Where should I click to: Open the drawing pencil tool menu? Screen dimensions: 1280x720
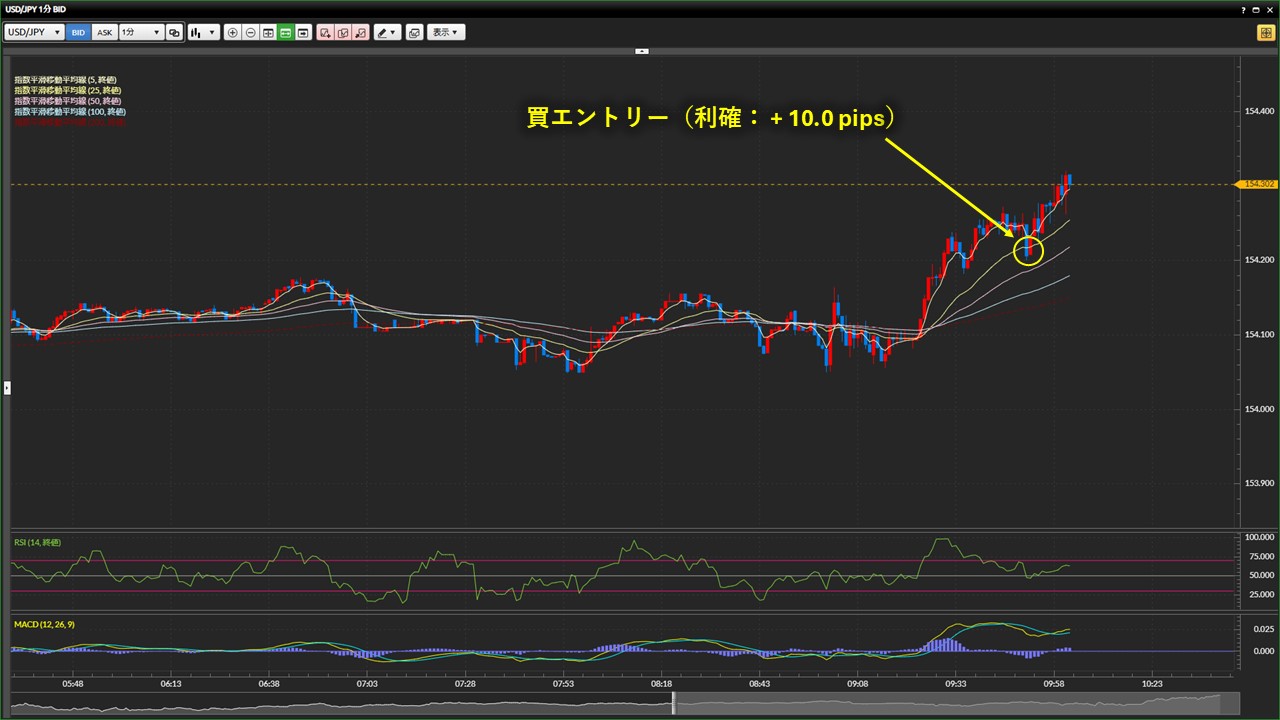pyautogui.click(x=386, y=32)
